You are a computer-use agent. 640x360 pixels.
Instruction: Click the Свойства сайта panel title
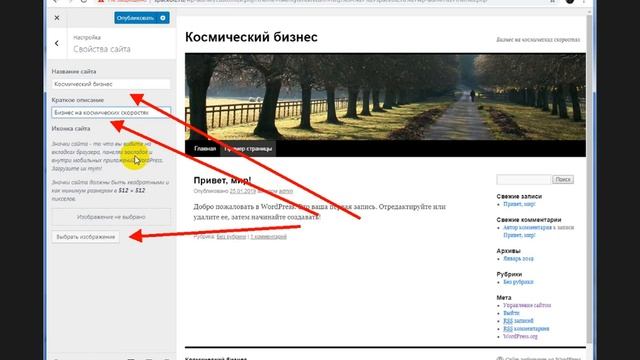click(102, 49)
